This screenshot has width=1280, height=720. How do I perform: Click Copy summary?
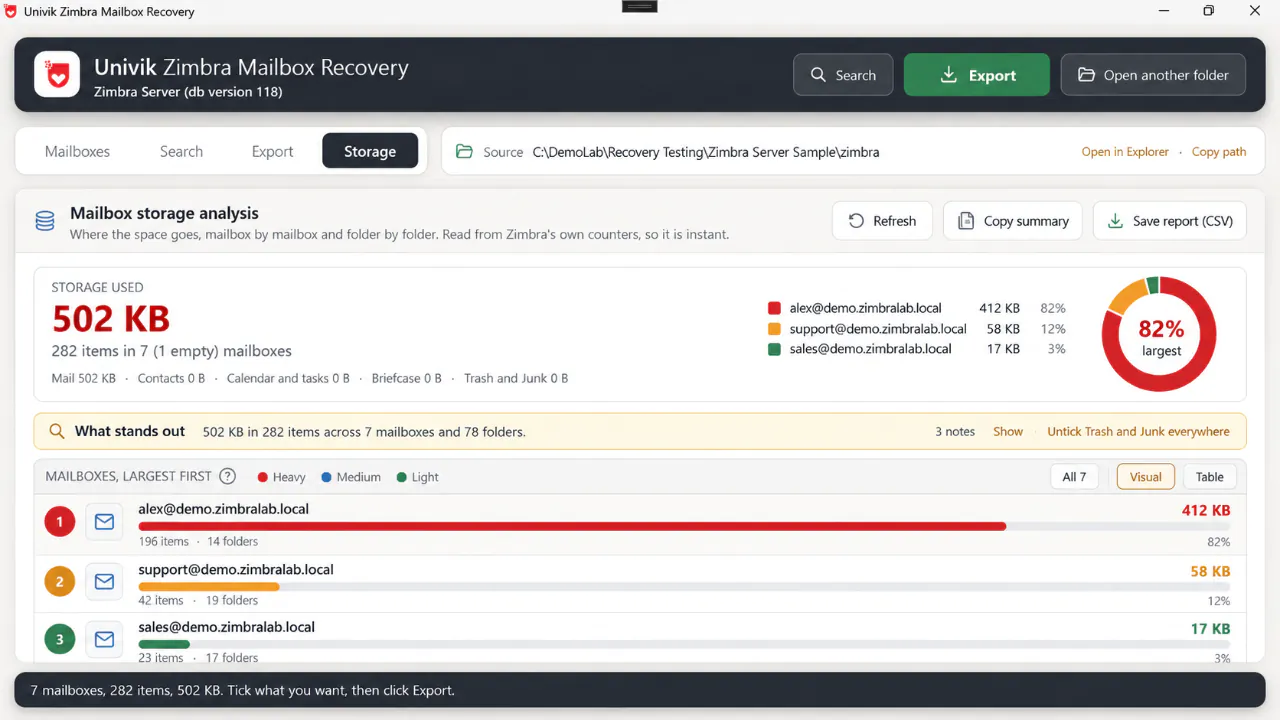pyautogui.click(x=1013, y=221)
